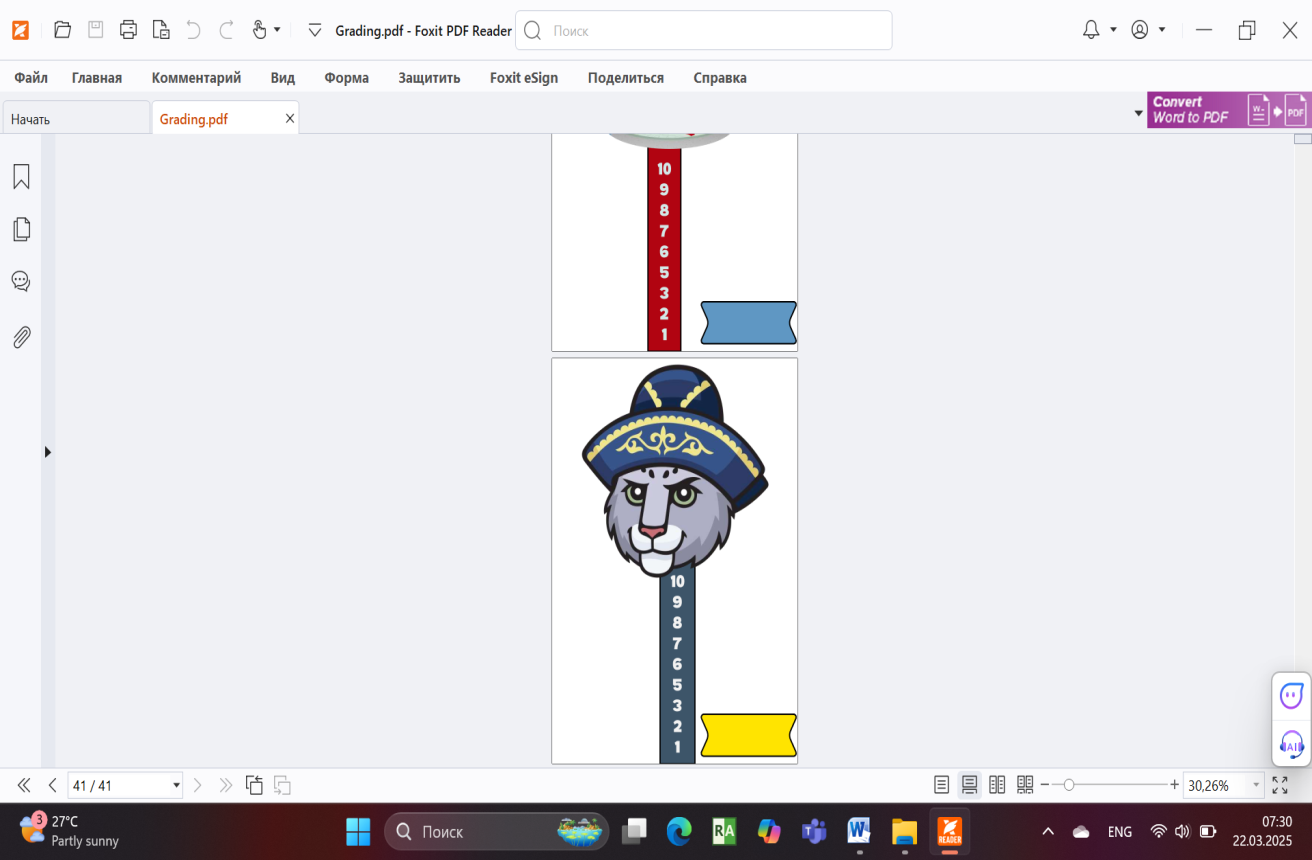Expand the account dropdown arrow
This screenshot has height=860, width=1312.
(1162, 30)
